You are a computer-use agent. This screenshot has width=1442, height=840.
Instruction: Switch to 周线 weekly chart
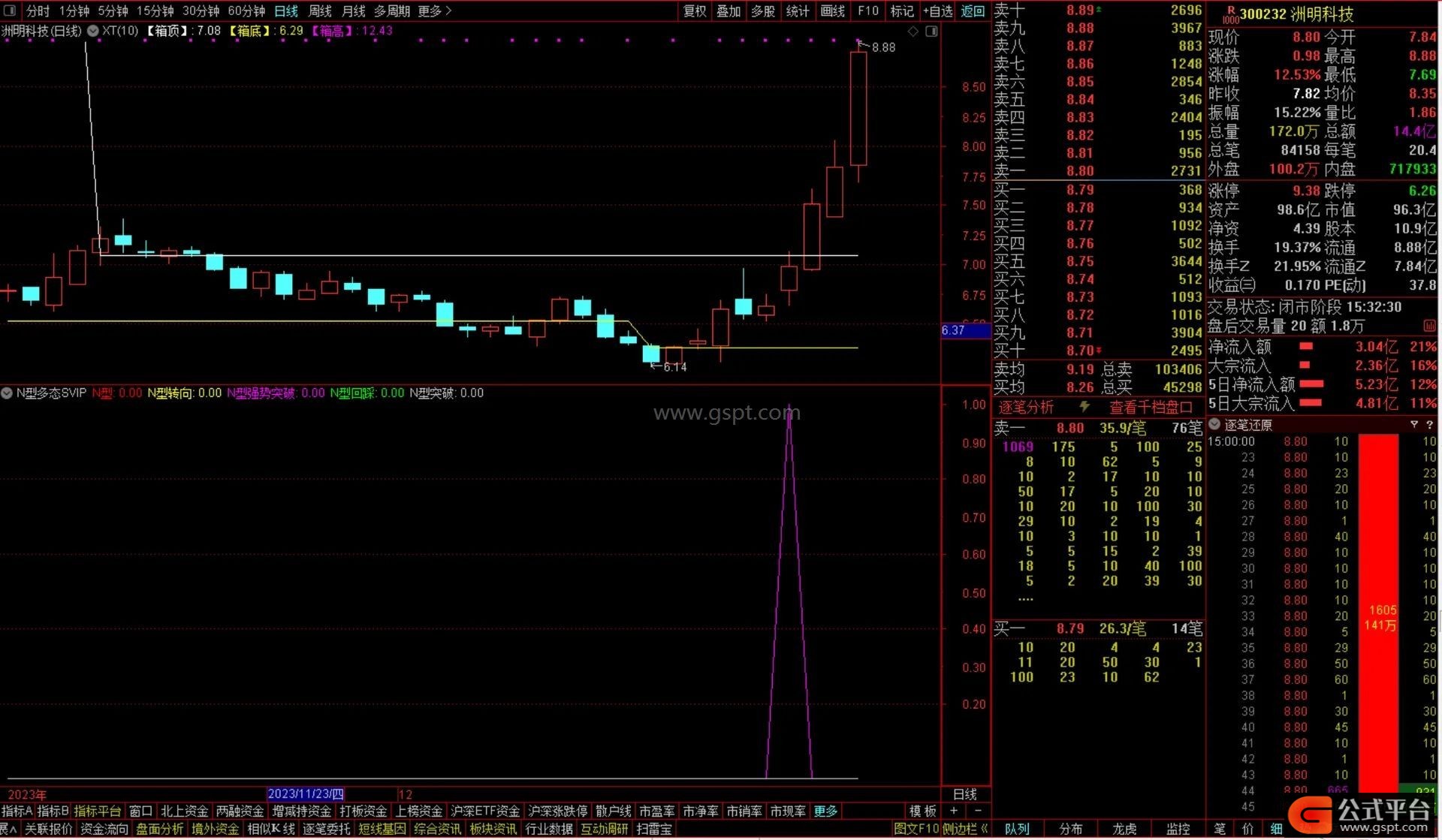[x=320, y=11]
